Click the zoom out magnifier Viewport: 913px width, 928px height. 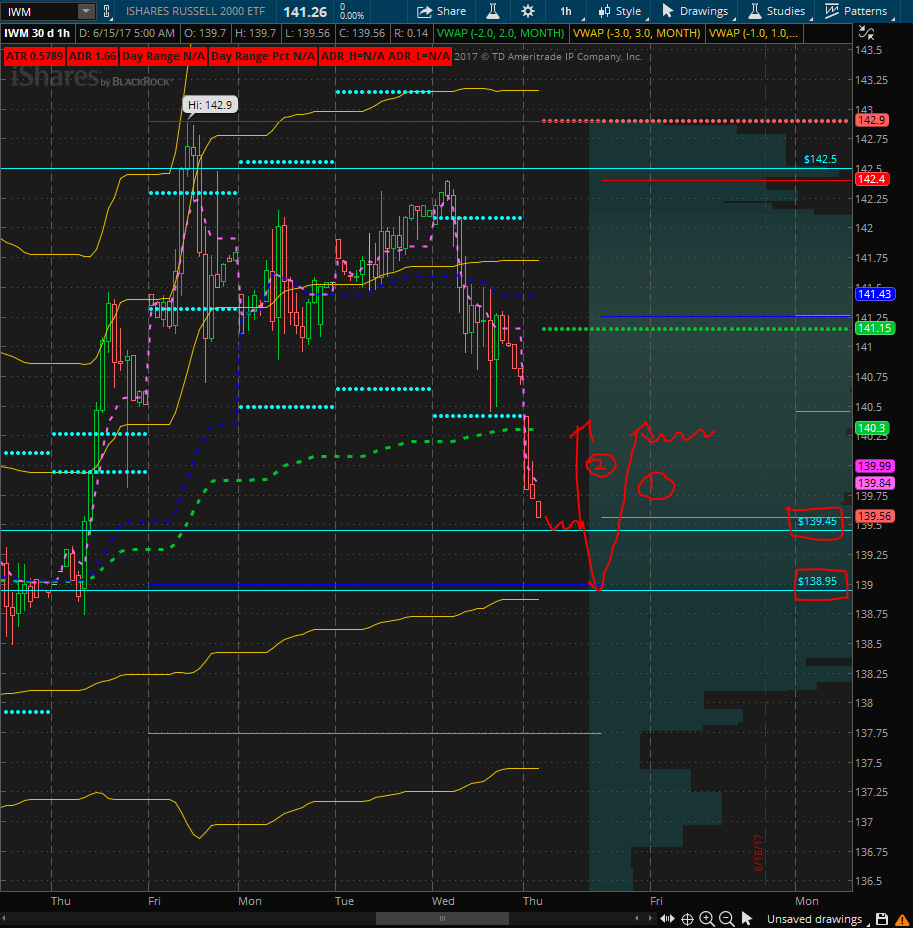[727, 919]
